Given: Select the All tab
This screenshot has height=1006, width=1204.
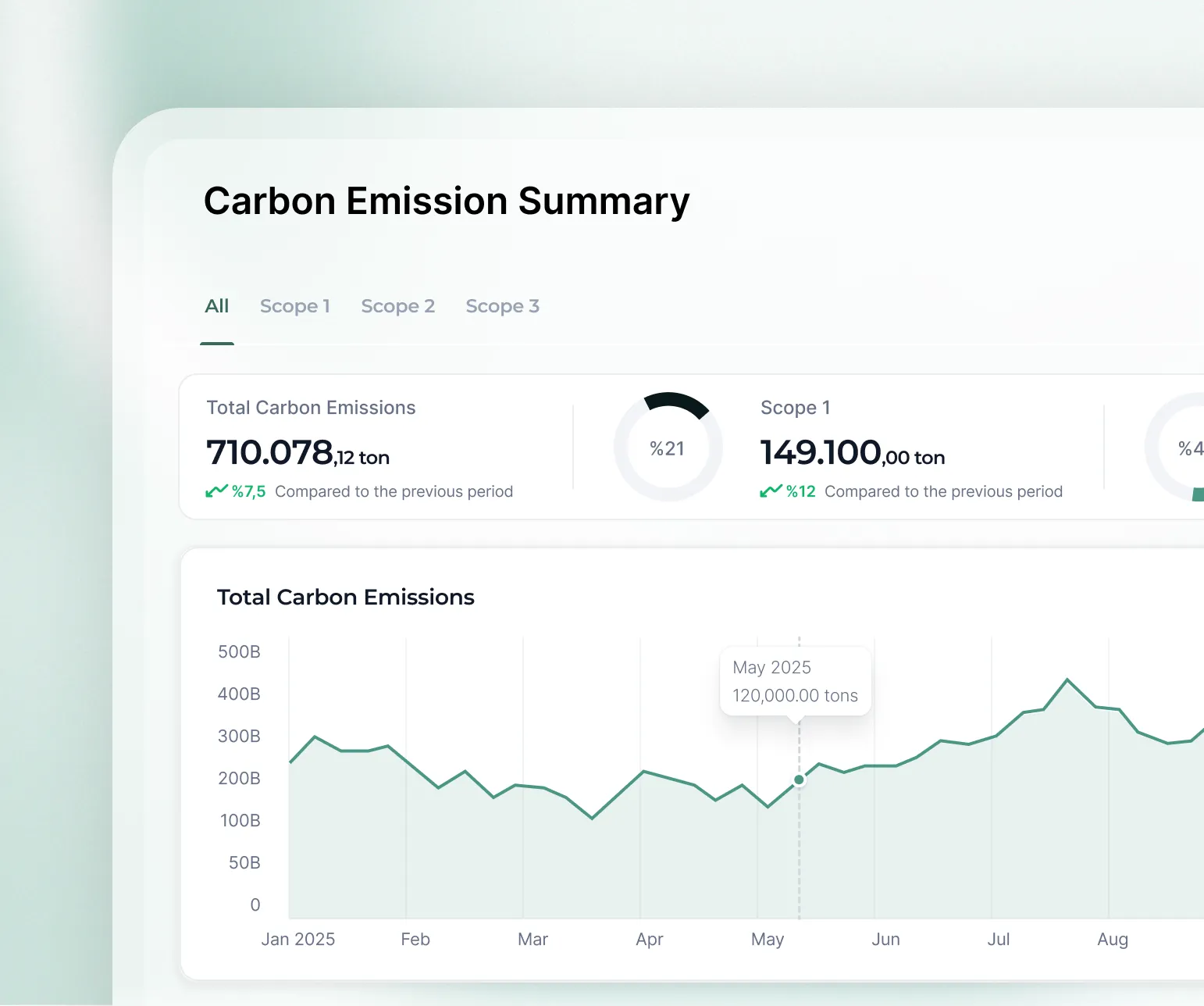Looking at the screenshot, I should (216, 306).
